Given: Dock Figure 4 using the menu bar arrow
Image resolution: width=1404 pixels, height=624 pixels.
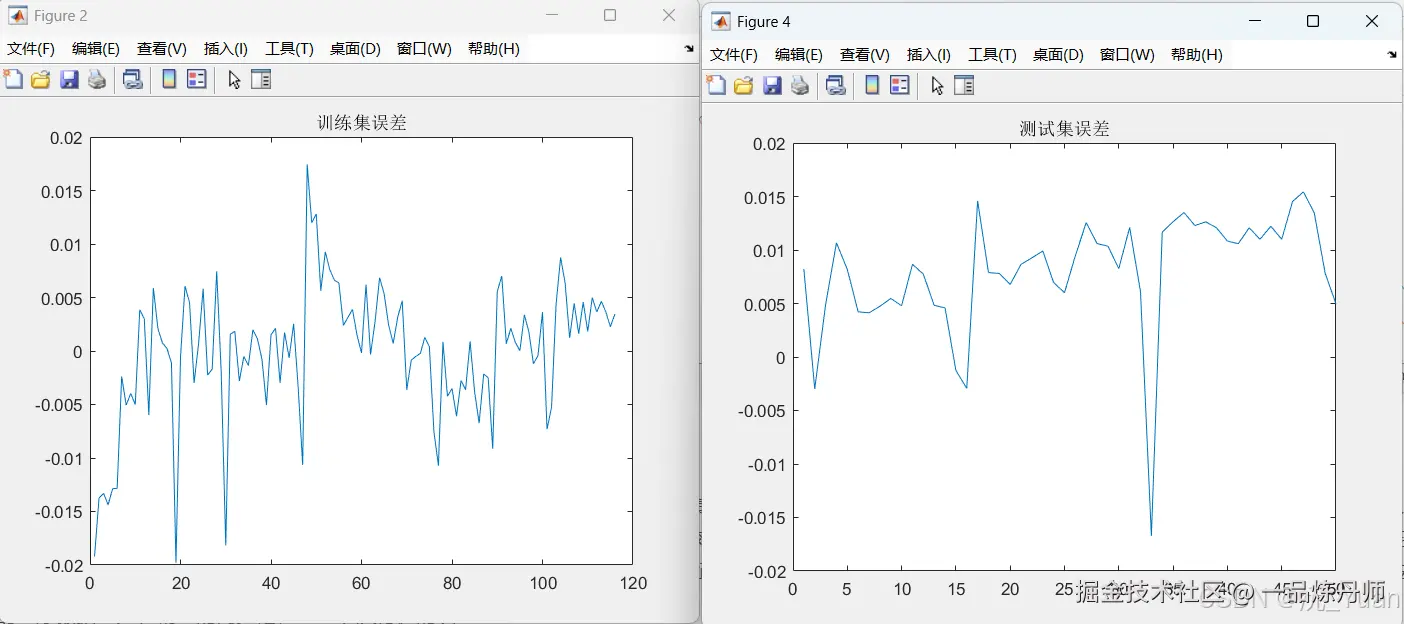Looking at the screenshot, I should (x=1391, y=55).
